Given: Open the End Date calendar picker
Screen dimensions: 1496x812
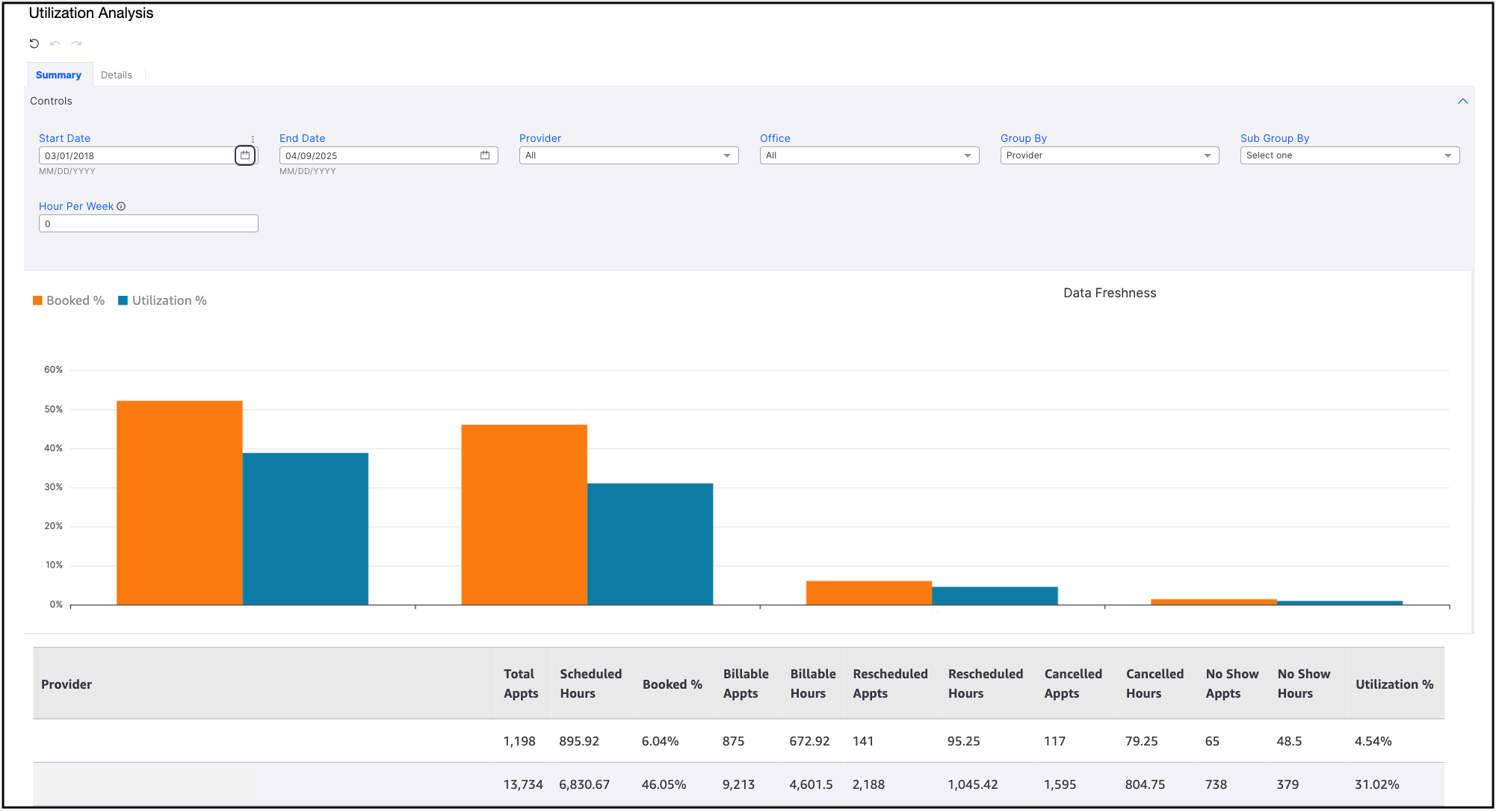Looking at the screenshot, I should click(x=485, y=155).
